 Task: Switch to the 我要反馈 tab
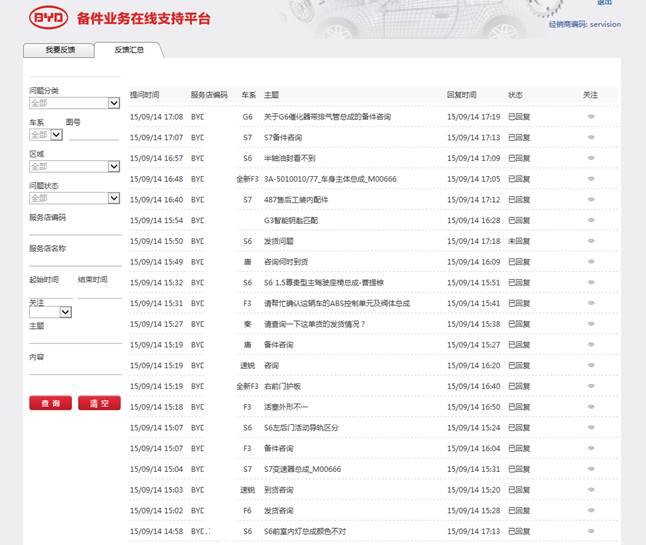56,50
